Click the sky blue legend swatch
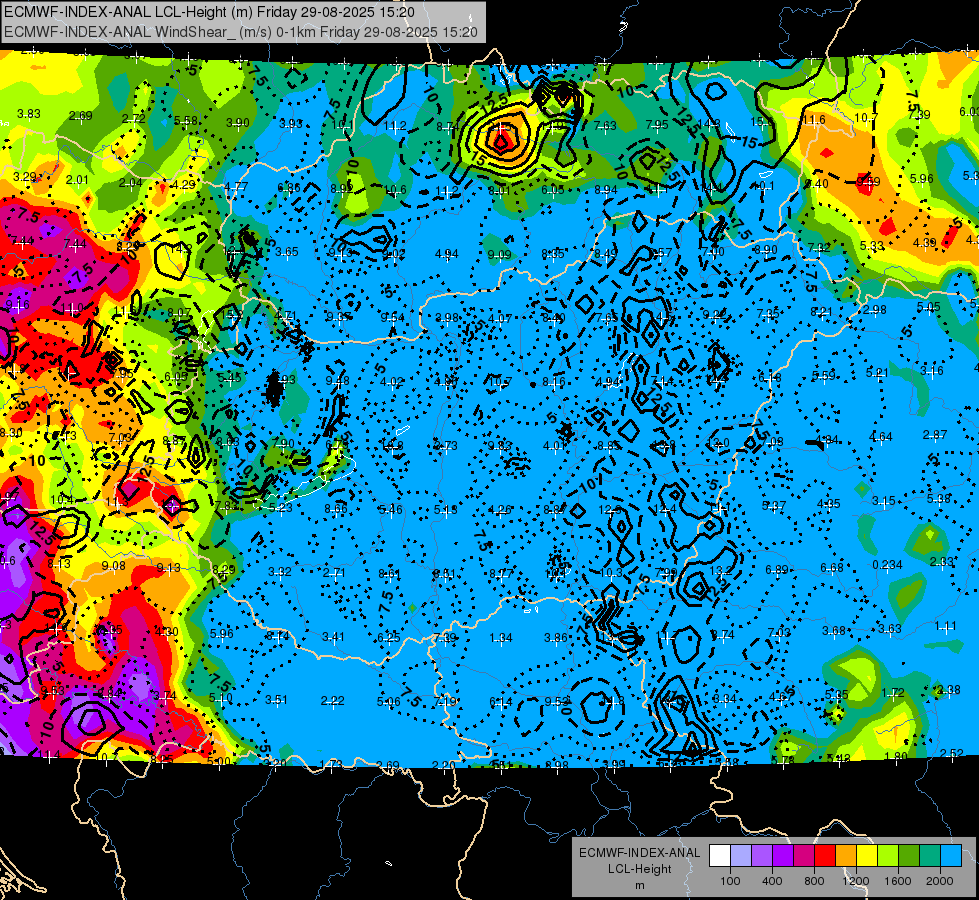Screen dimensions: 979x900 tap(951, 856)
